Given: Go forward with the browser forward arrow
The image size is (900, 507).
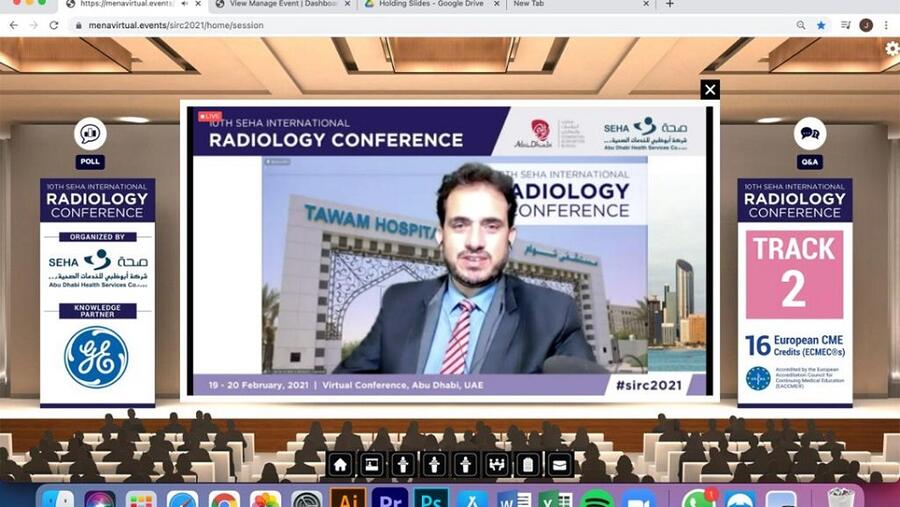Looking at the screenshot, I should point(34,25).
